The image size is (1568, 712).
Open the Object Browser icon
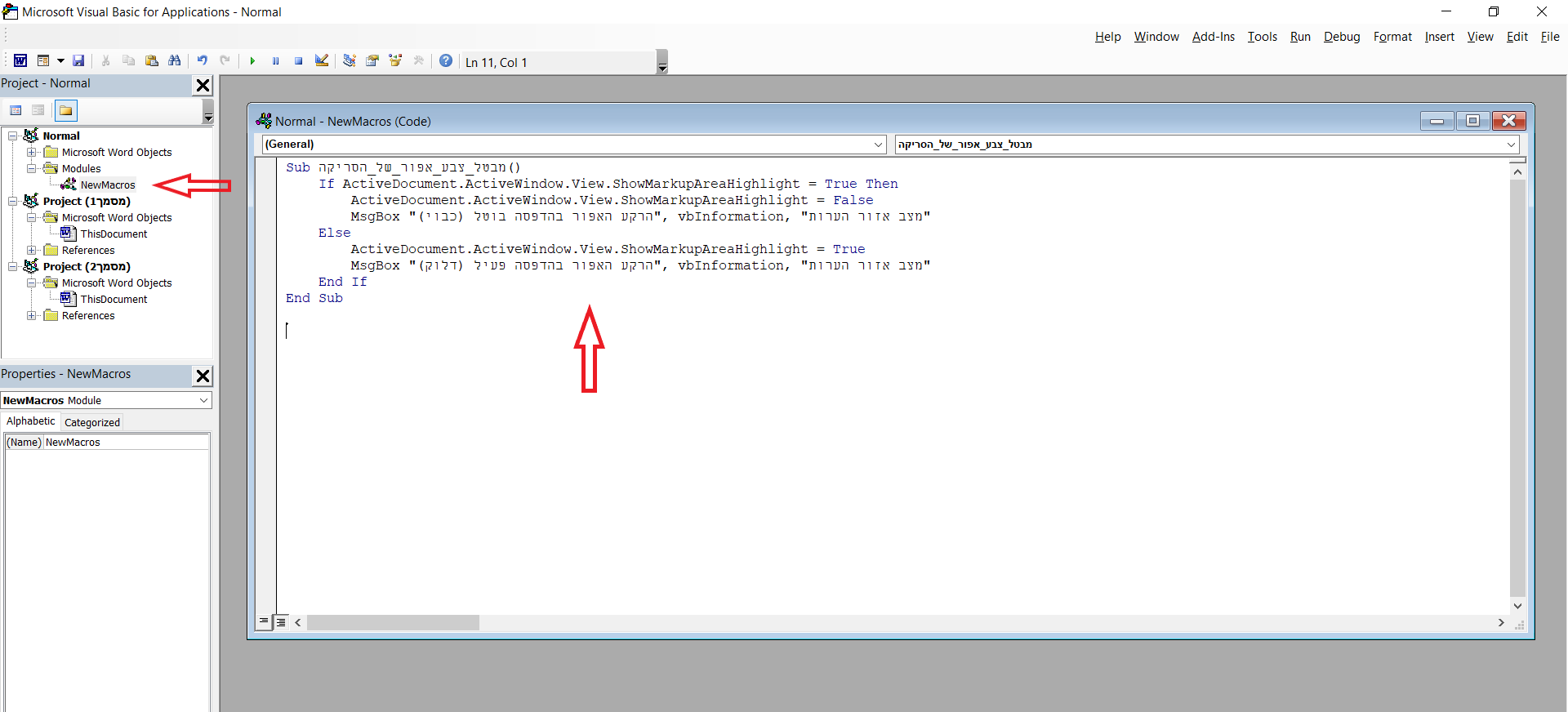click(395, 61)
